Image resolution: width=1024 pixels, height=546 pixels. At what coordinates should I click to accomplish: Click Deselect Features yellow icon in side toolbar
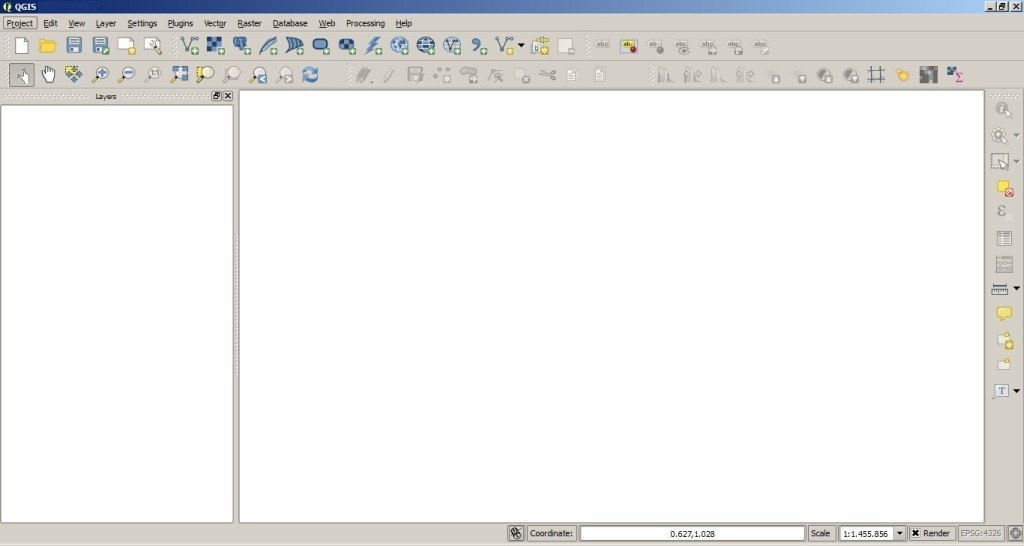tap(1004, 189)
